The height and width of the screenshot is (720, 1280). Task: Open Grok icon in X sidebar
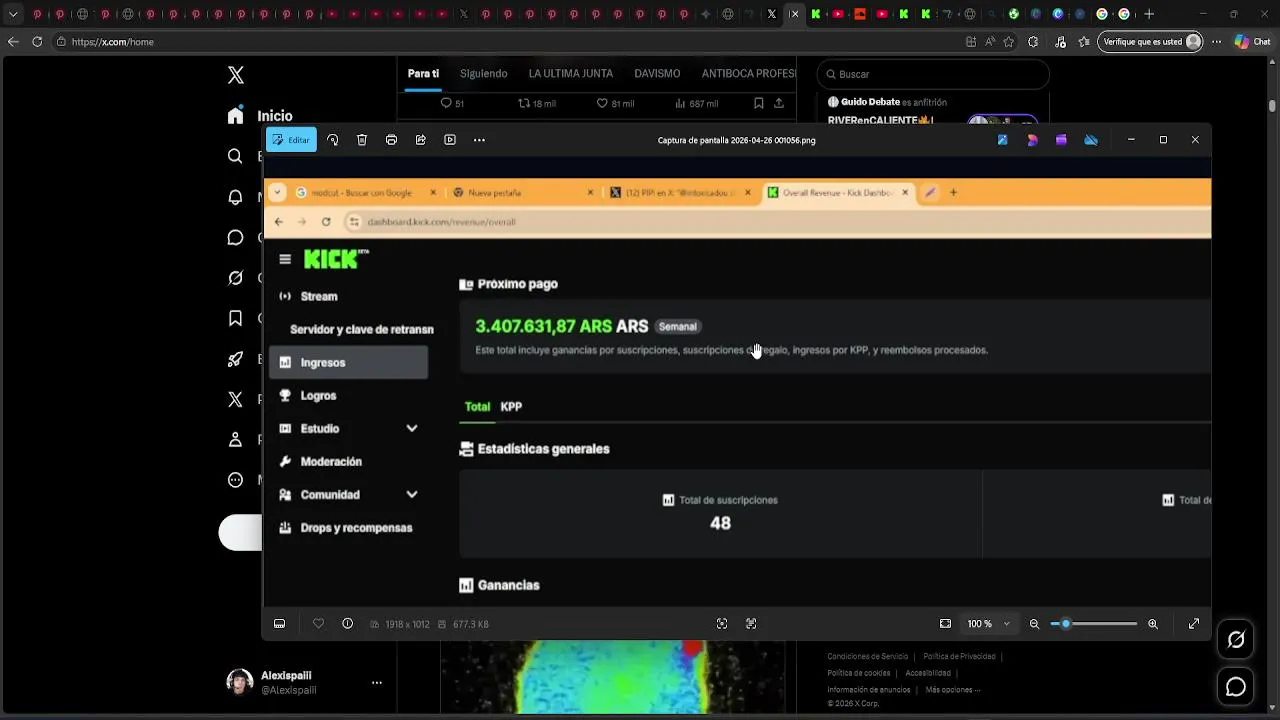point(235,278)
